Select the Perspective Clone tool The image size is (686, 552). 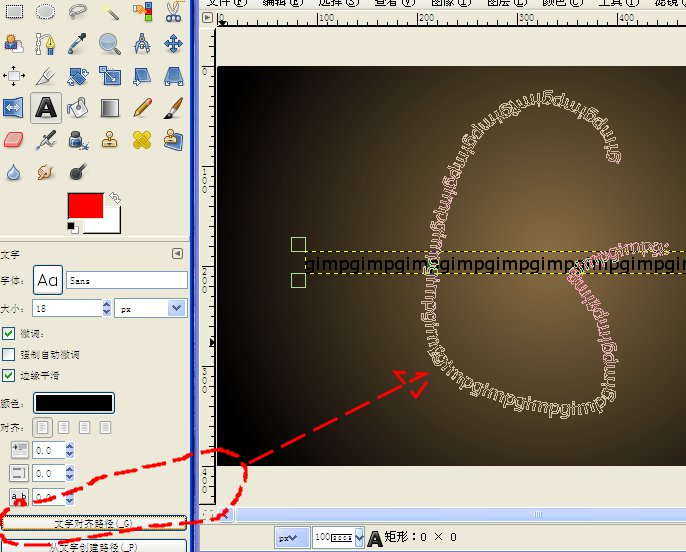[174, 140]
